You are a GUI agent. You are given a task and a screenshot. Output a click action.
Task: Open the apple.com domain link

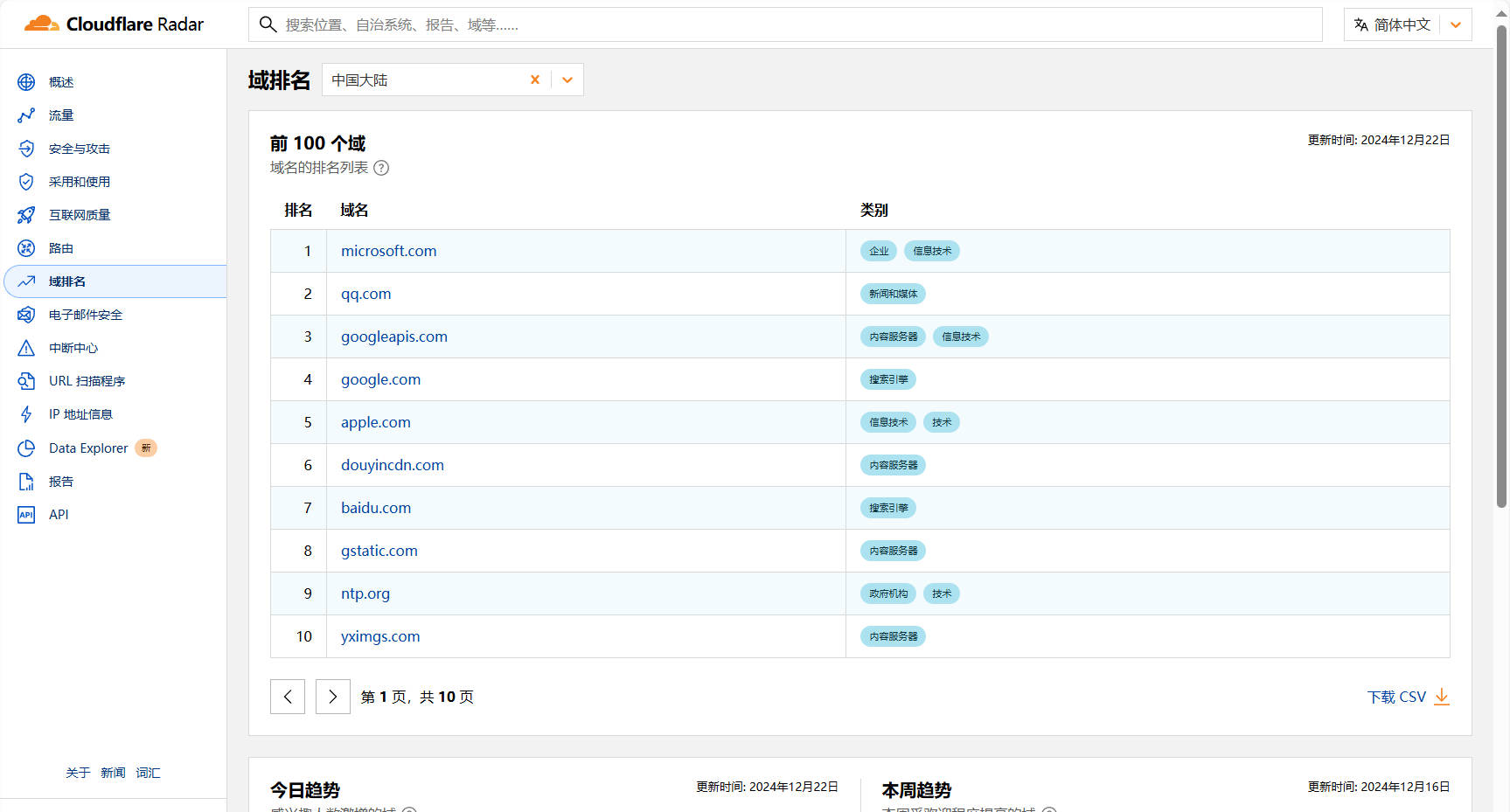tap(375, 422)
